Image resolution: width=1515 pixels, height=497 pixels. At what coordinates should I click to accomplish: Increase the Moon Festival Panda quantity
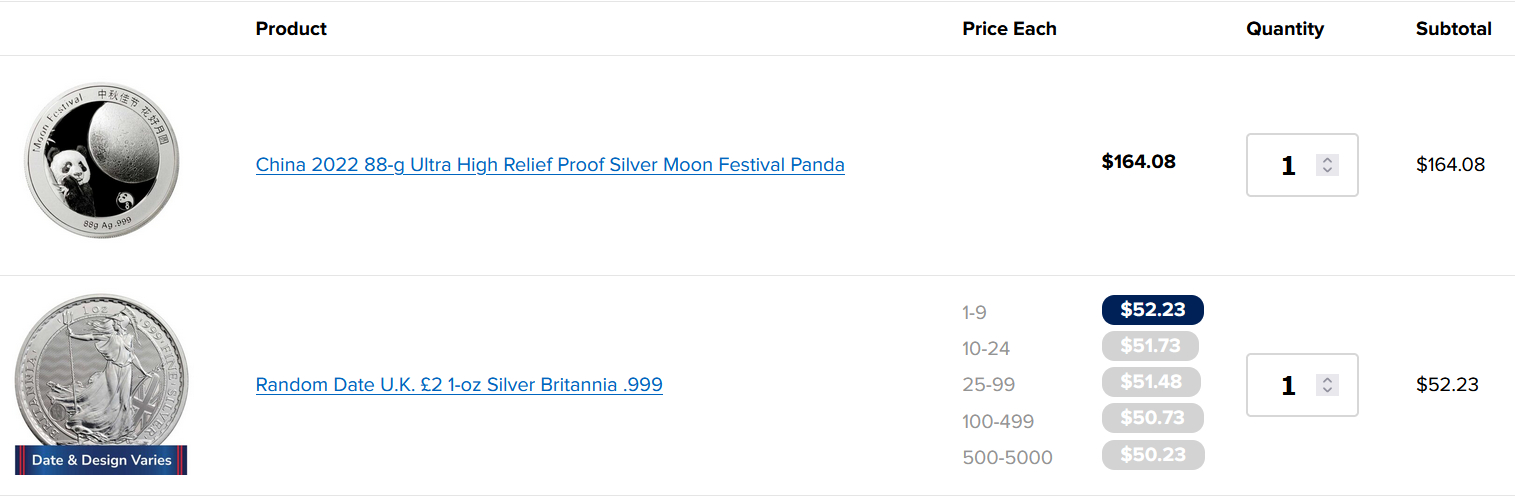click(1327, 159)
